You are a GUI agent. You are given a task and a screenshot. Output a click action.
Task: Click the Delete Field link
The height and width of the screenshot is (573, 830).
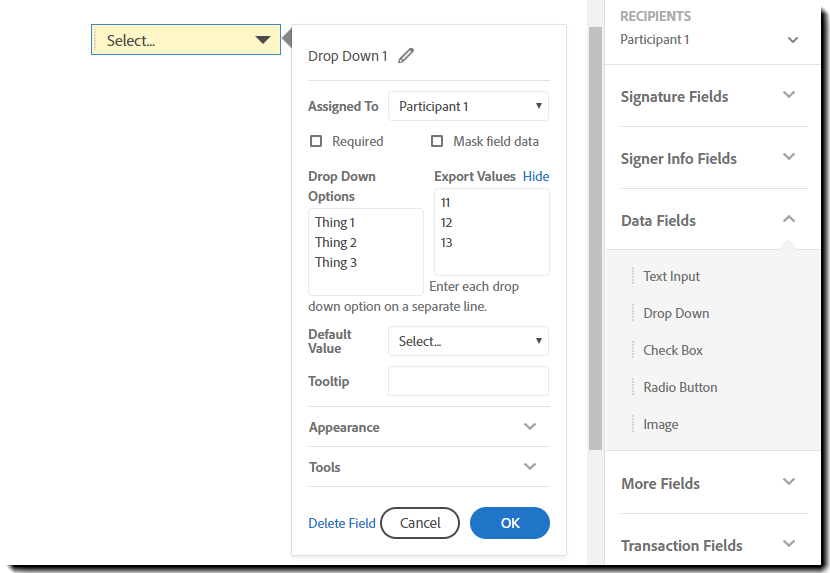342,523
